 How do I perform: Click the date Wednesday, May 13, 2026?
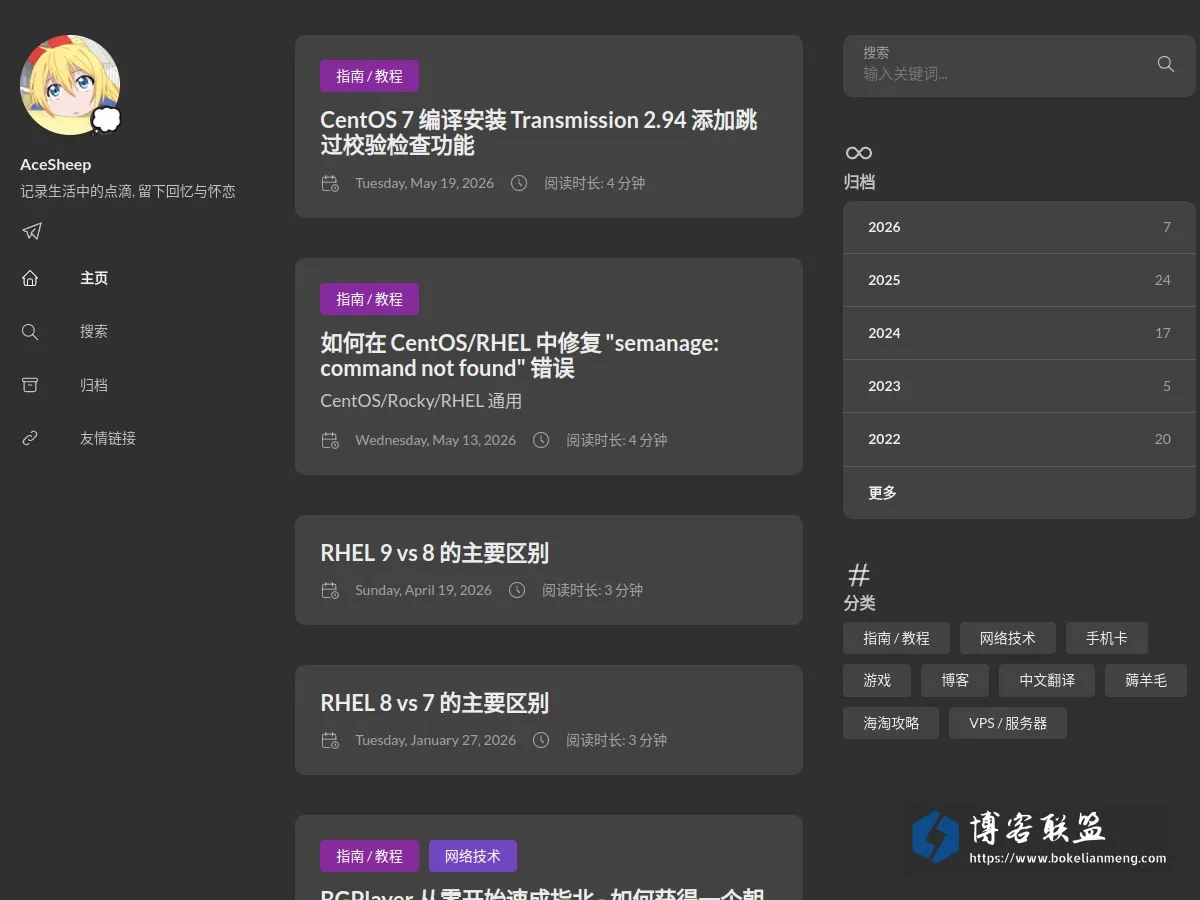pyautogui.click(x=435, y=440)
